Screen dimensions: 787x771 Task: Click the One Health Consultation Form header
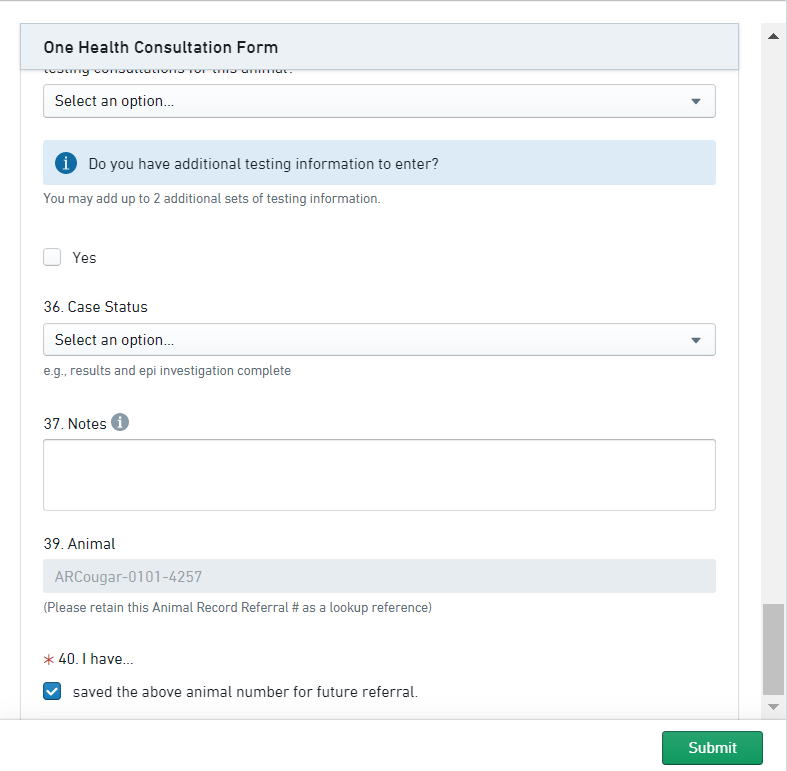pos(161,47)
